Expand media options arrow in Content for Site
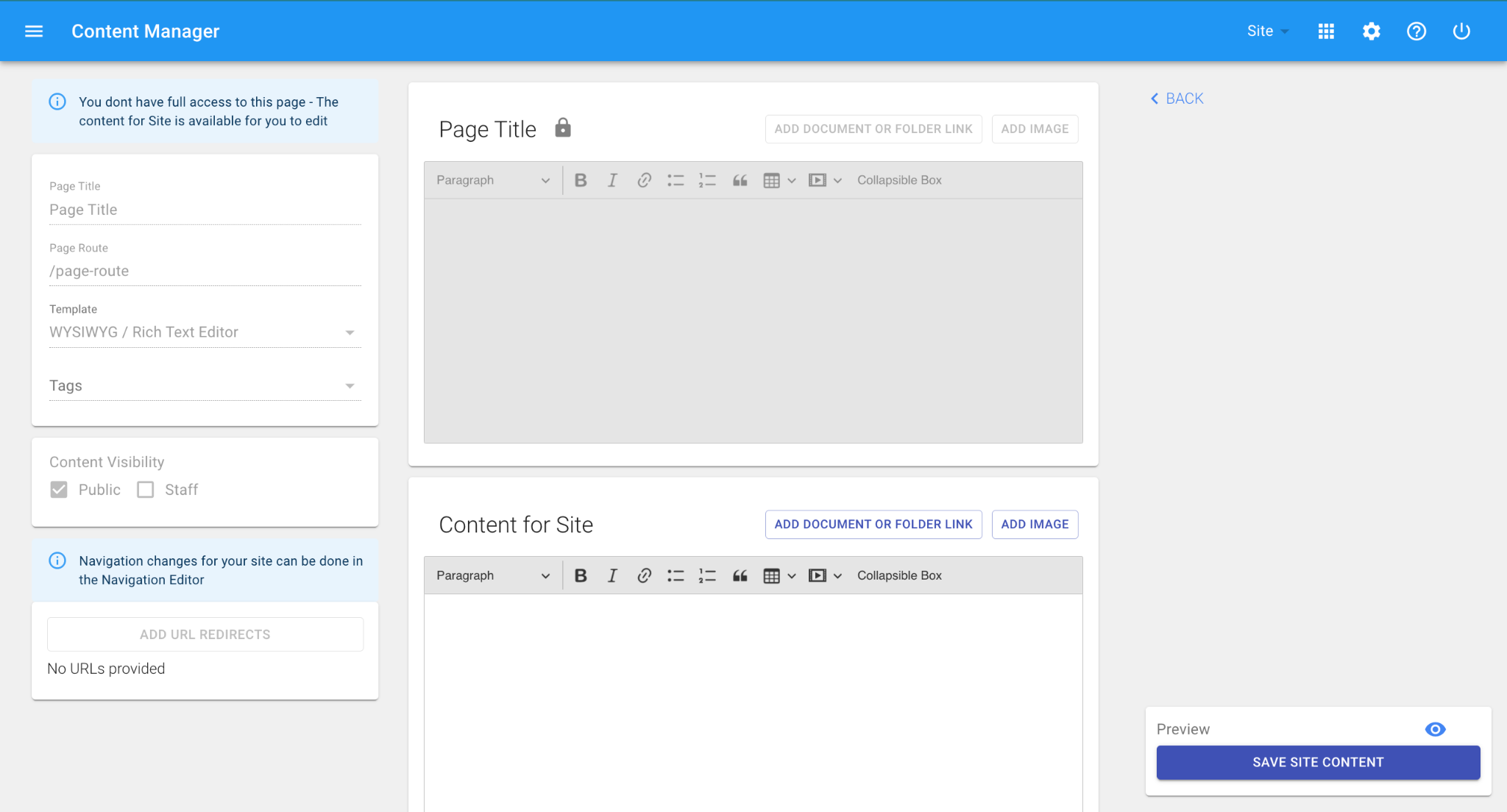 click(837, 576)
